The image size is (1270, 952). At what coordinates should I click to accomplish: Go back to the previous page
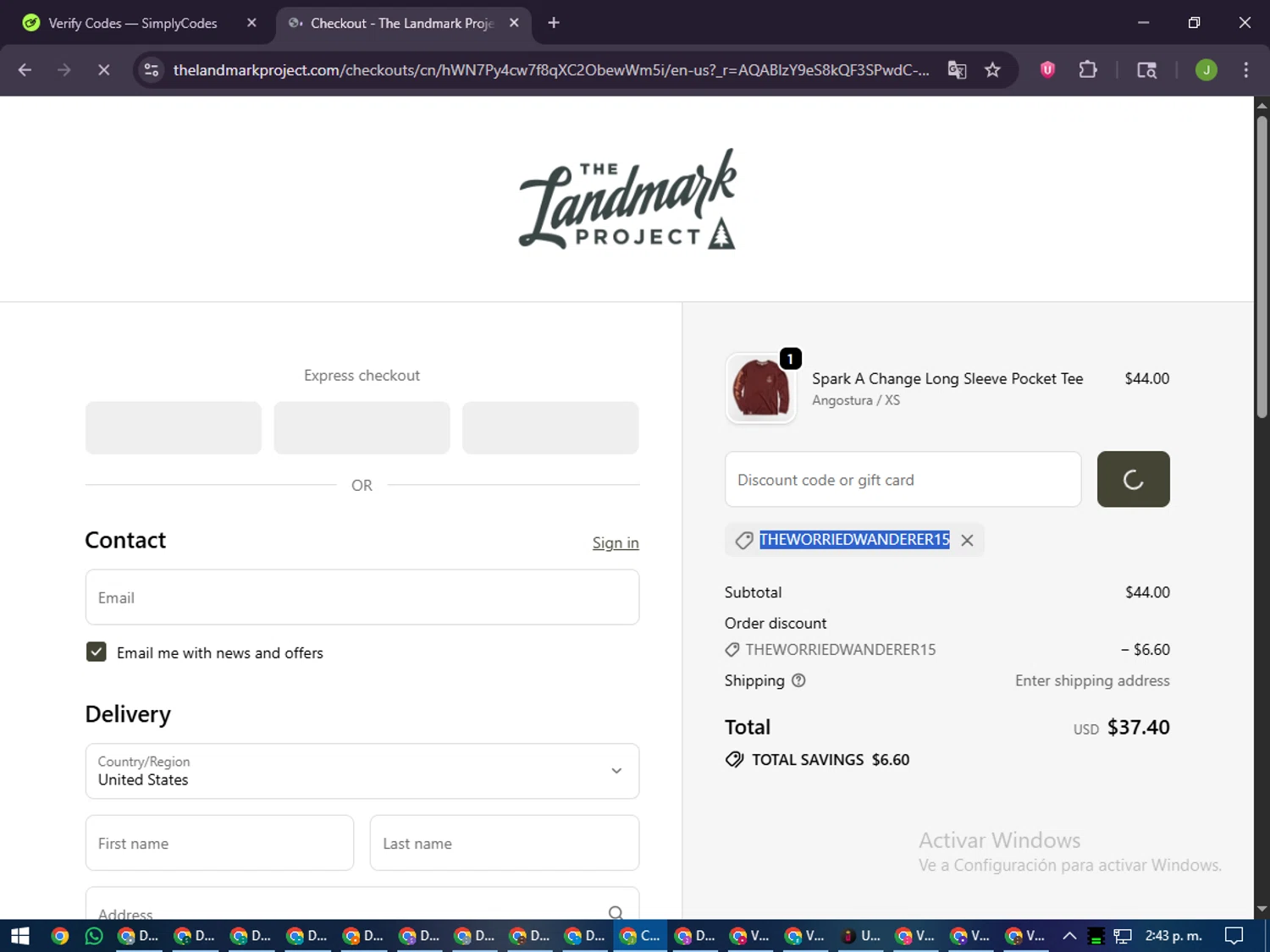click(25, 70)
